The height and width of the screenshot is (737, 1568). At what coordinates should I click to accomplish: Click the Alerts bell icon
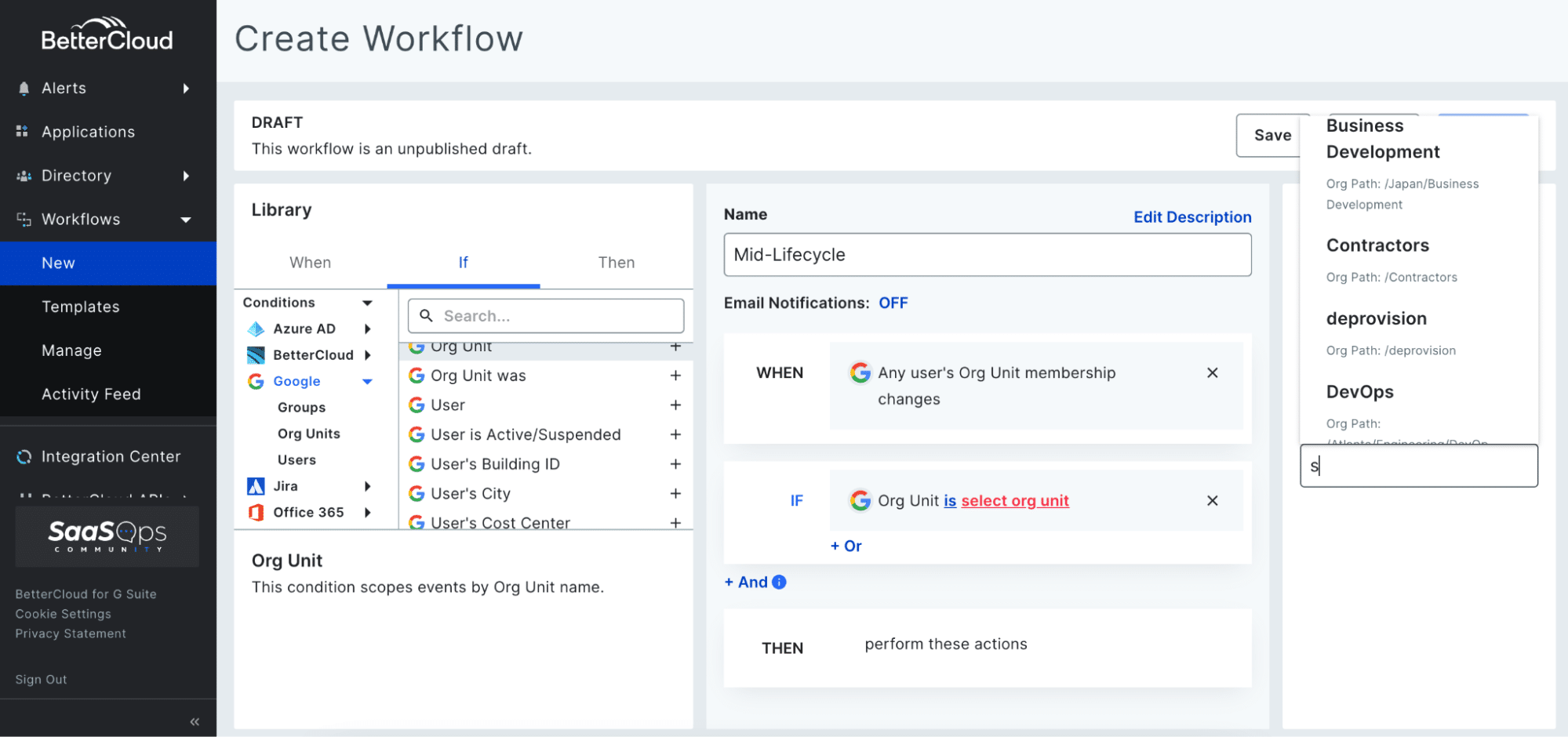coord(24,89)
